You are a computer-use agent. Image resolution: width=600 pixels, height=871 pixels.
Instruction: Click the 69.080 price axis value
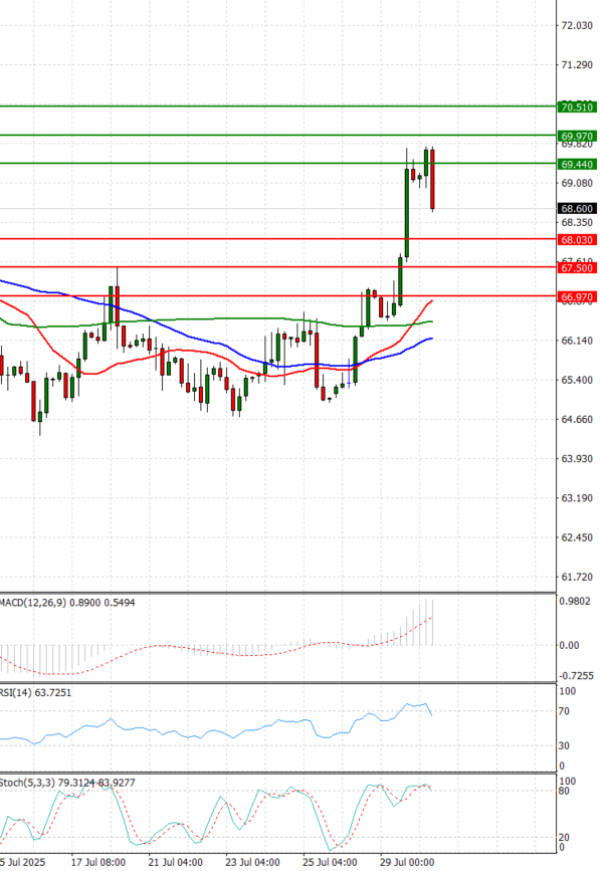(x=577, y=183)
